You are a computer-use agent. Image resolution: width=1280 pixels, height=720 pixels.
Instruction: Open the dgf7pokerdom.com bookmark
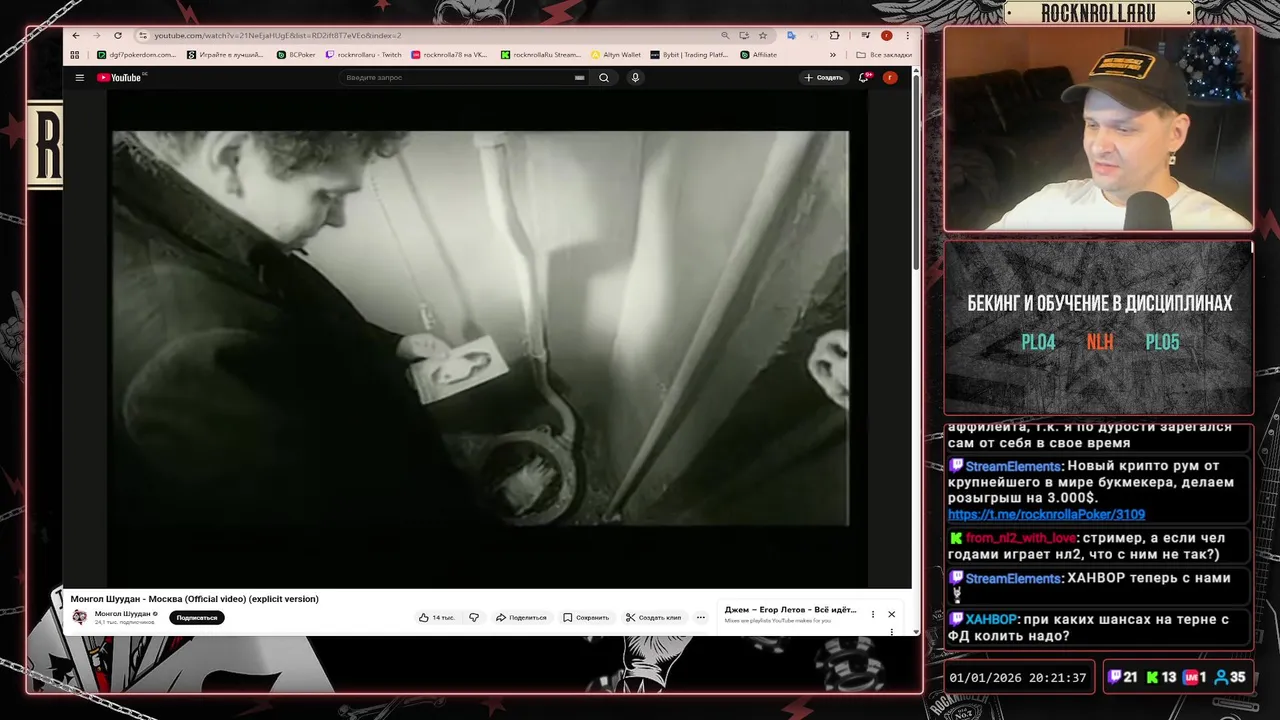(136, 55)
